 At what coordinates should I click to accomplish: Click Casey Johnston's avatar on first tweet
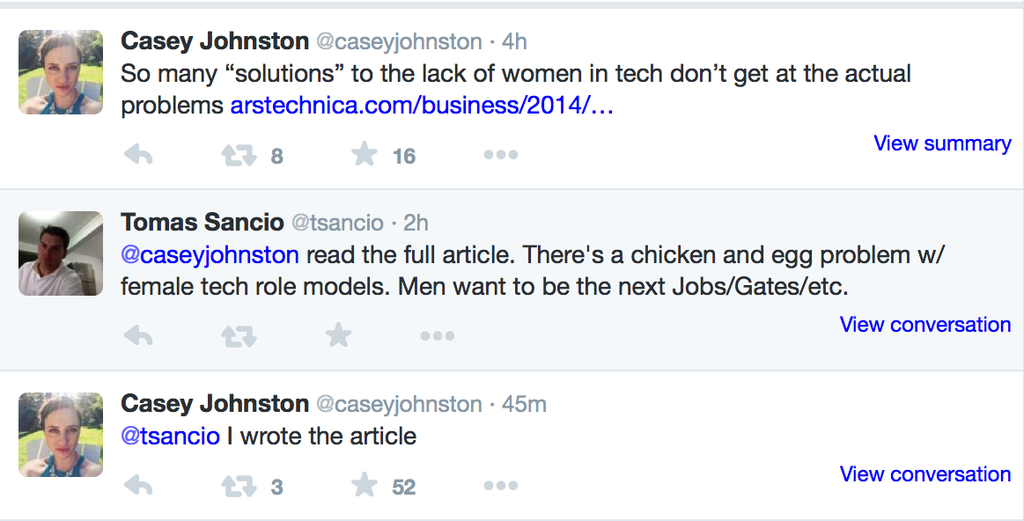pos(60,72)
